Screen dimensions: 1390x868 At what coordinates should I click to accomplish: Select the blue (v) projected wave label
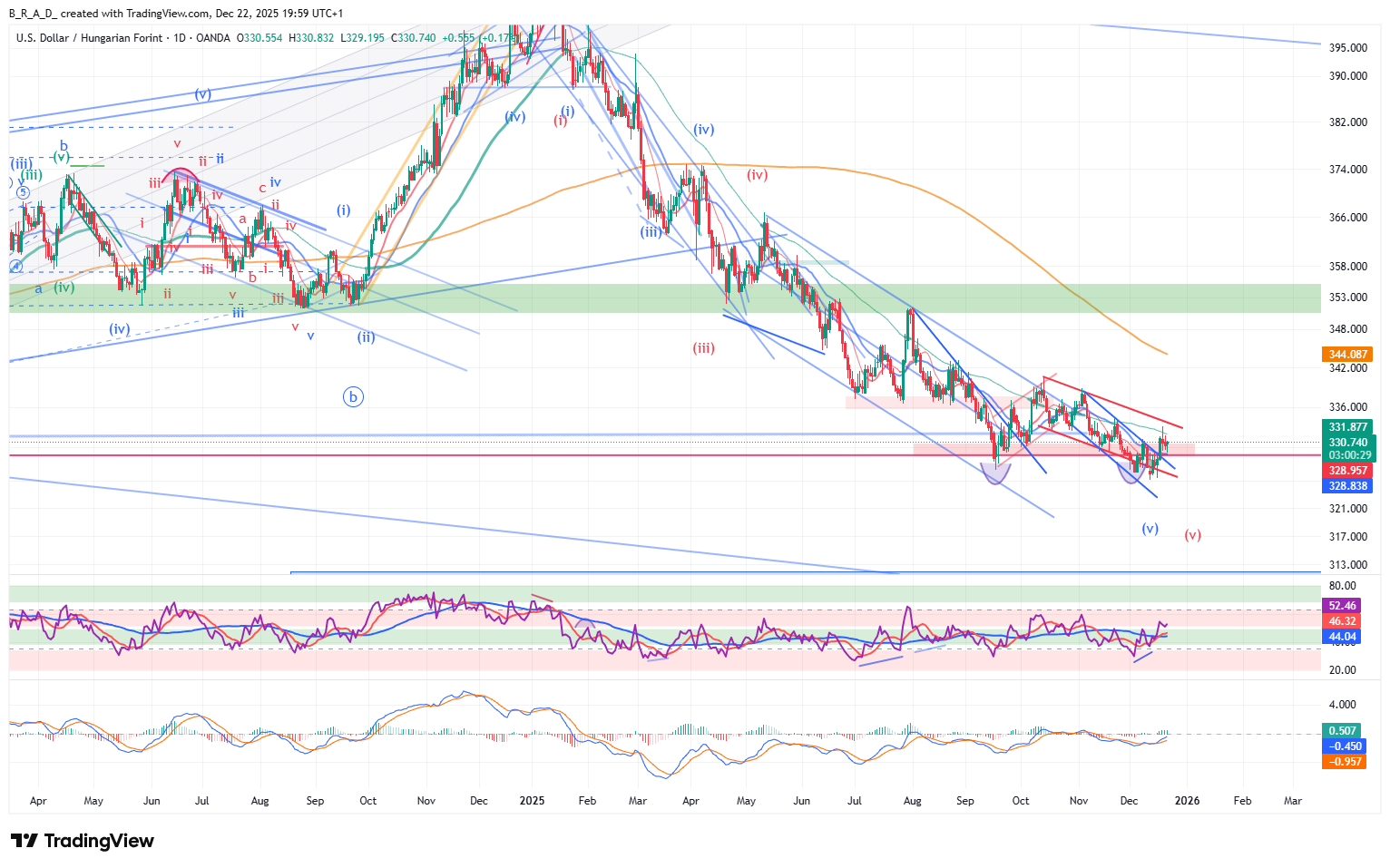1150,528
